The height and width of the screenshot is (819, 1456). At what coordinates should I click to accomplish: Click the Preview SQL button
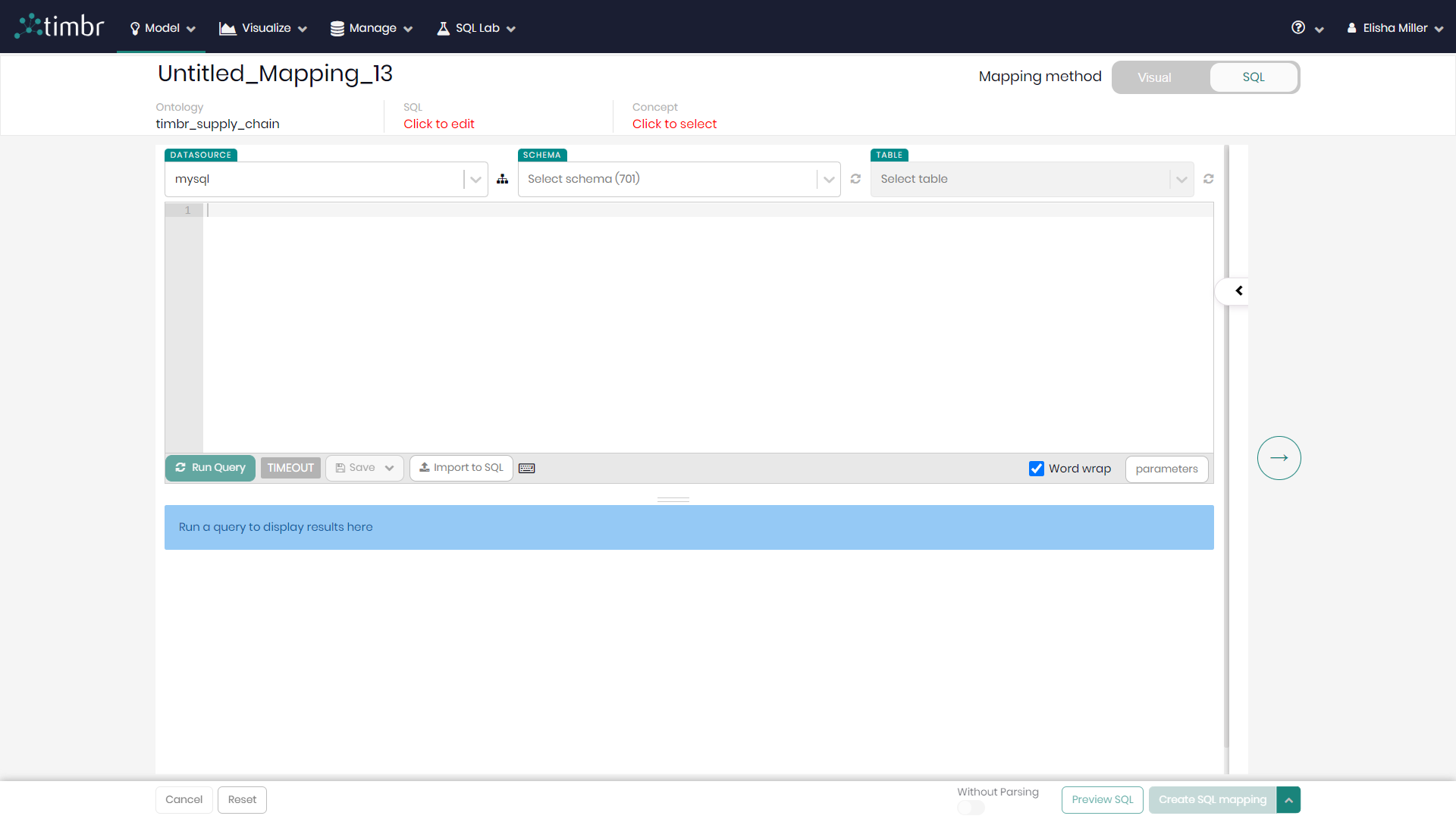click(1102, 799)
